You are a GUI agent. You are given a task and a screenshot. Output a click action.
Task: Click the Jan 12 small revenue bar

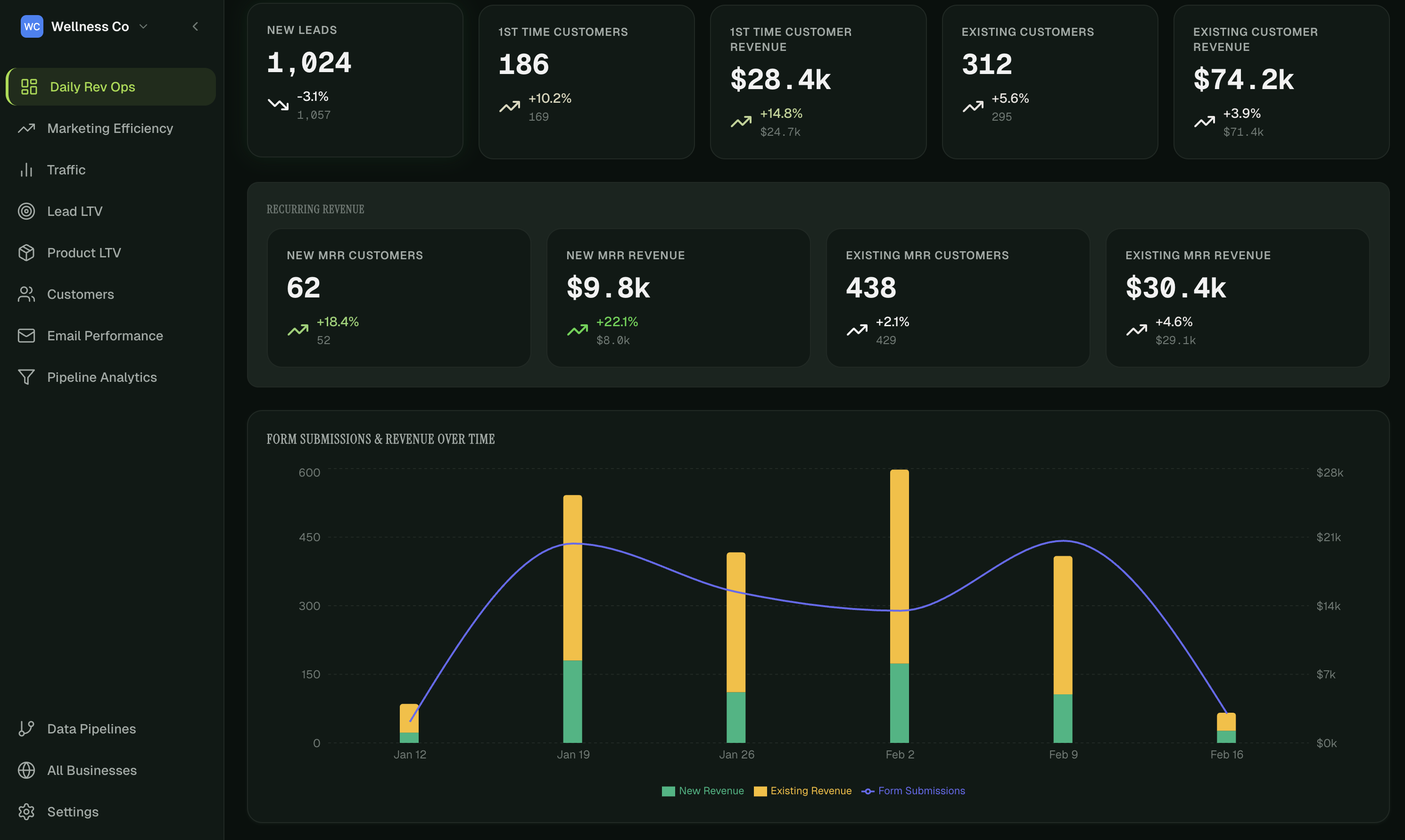pyautogui.click(x=409, y=724)
